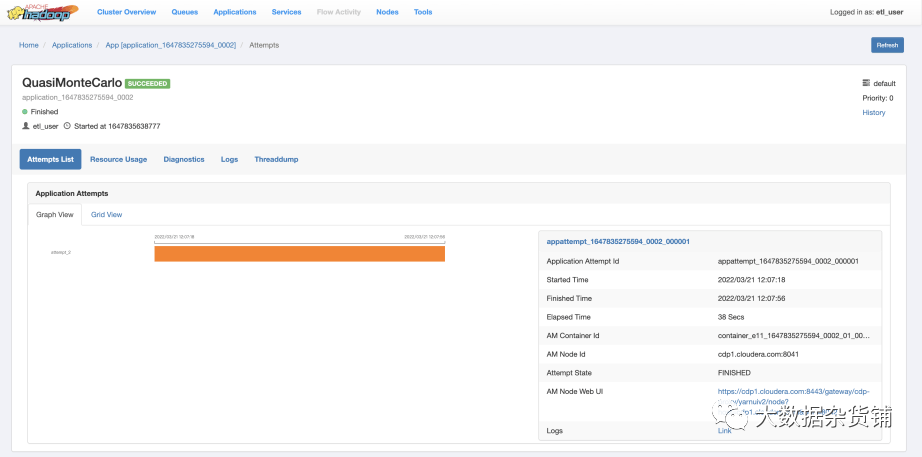Click the Refresh button

[887, 45]
